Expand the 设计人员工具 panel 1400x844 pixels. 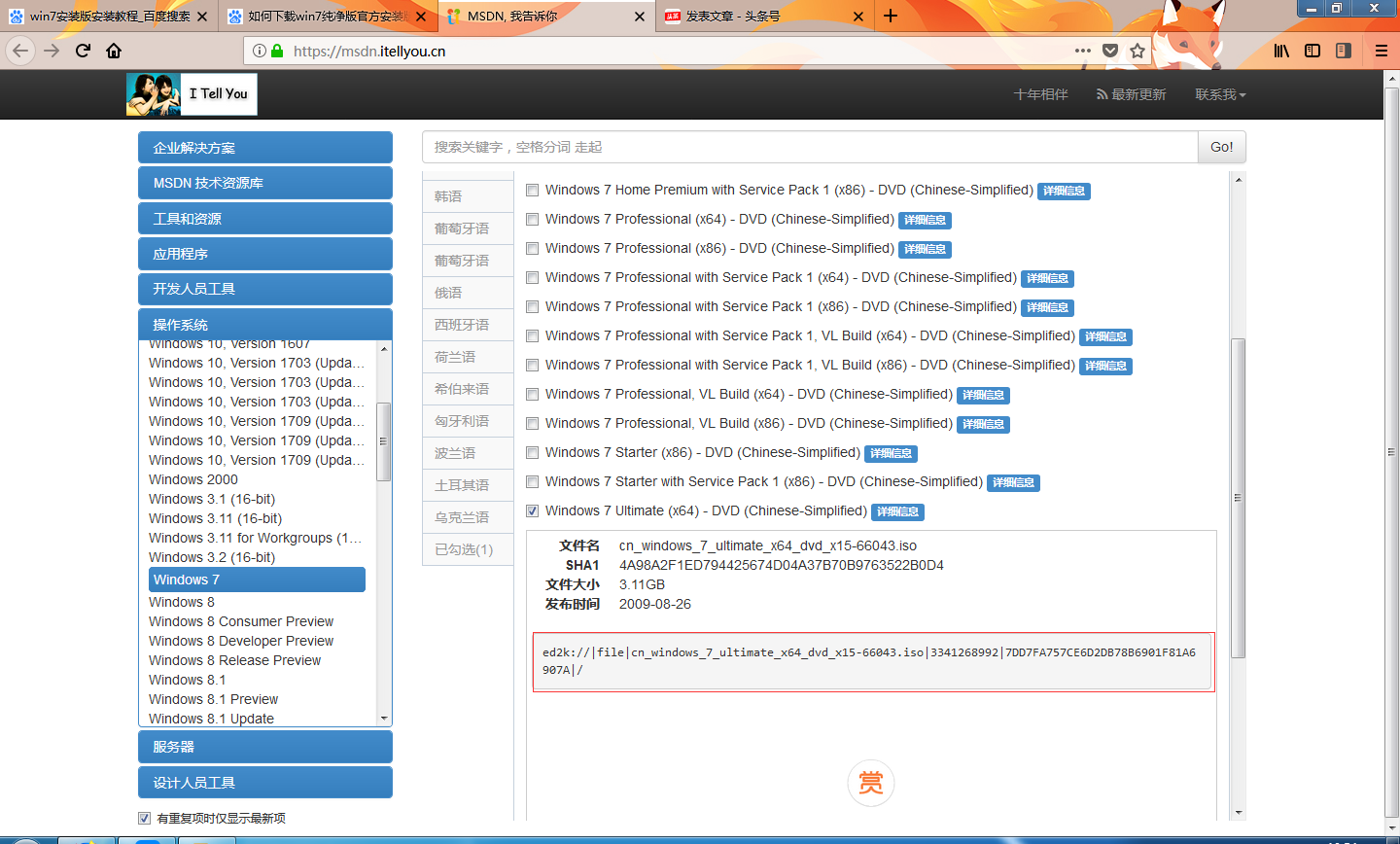coord(265,783)
